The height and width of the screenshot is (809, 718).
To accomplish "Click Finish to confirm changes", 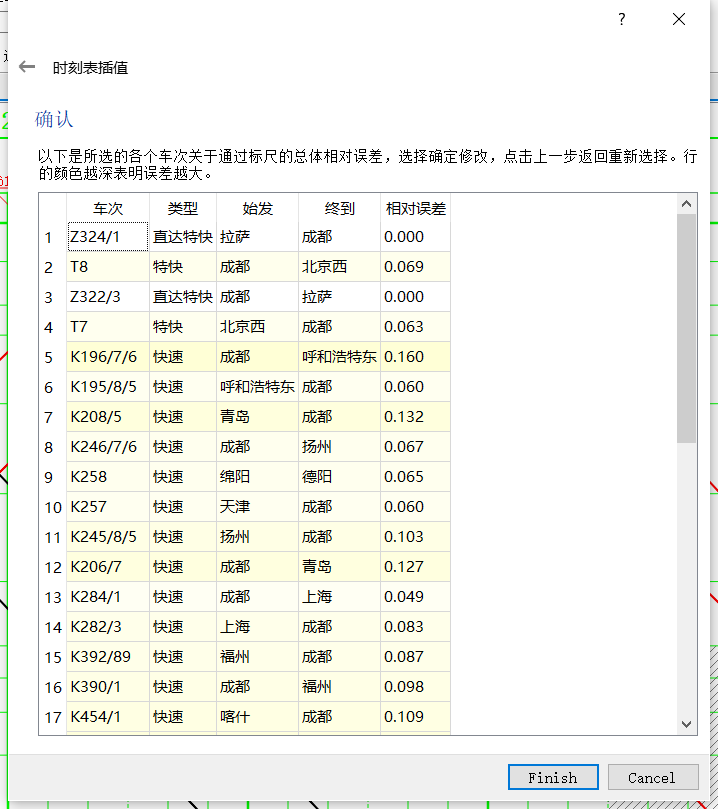I will pos(553,777).
